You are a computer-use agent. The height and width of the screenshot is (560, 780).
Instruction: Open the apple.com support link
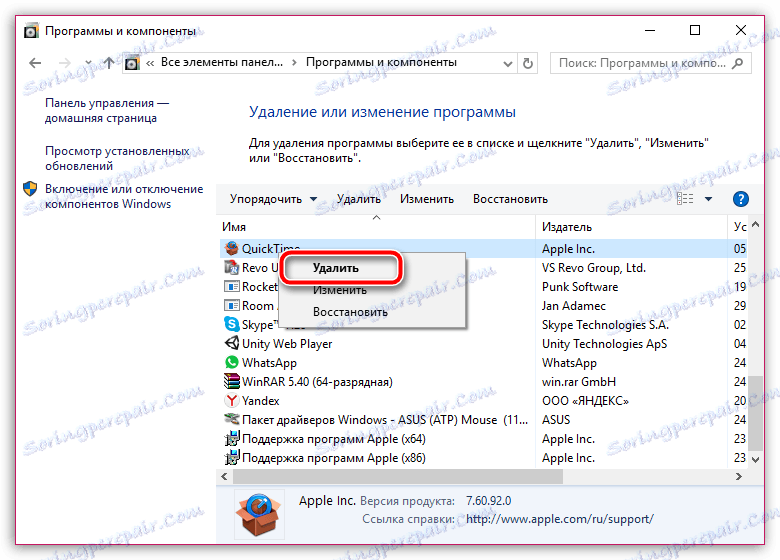560,519
